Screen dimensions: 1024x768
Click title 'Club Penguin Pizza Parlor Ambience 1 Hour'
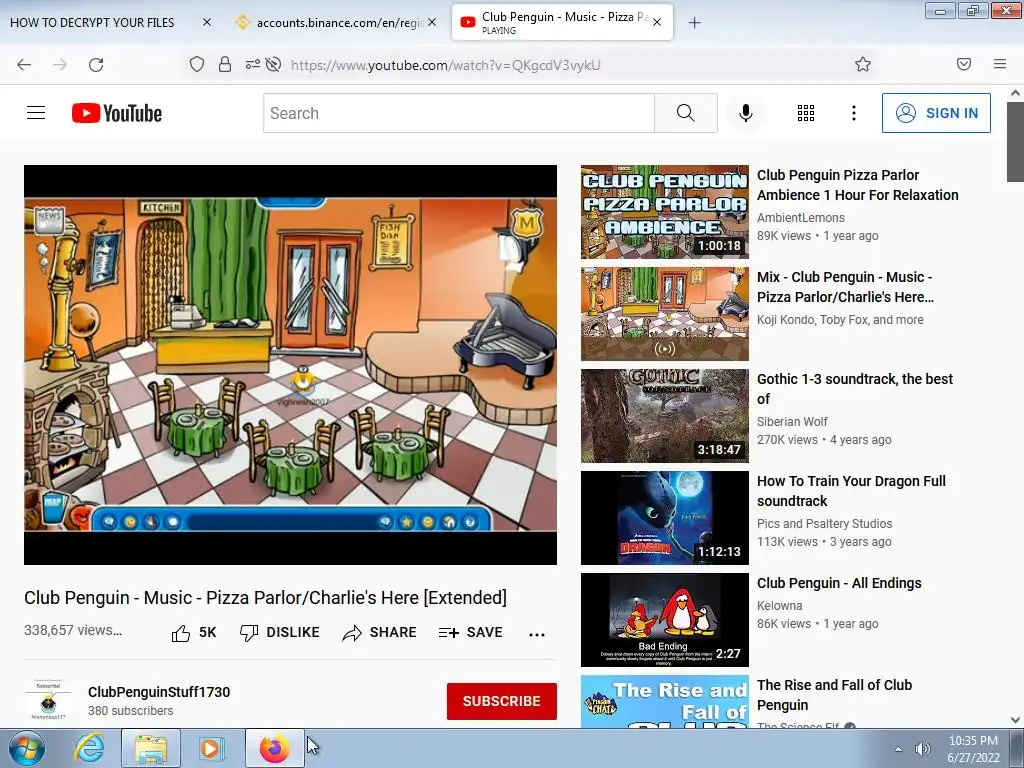[x=857, y=185]
